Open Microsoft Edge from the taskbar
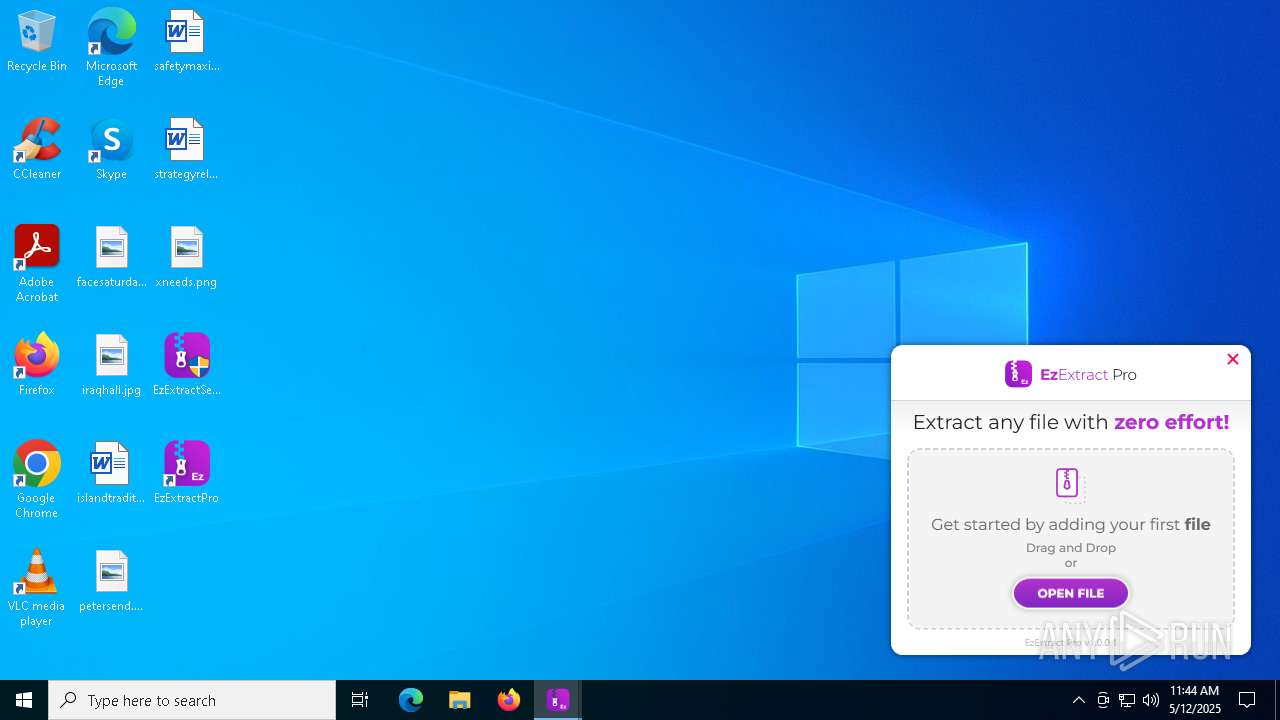The image size is (1280, 720). point(411,700)
